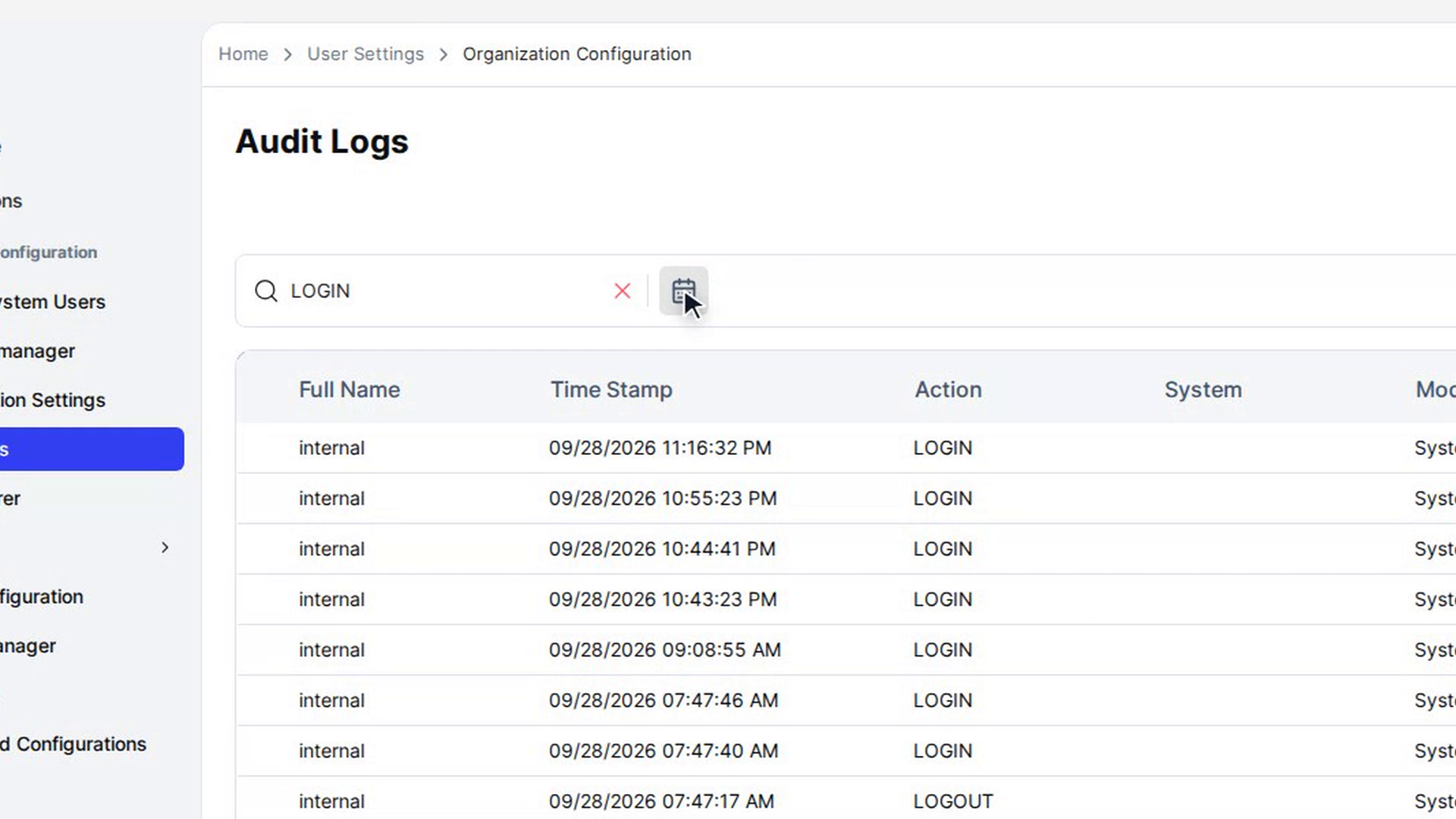This screenshot has height=819, width=1456.
Task: Select timestamp 09/28/2026 11:16:32 PM
Action: pos(661,448)
